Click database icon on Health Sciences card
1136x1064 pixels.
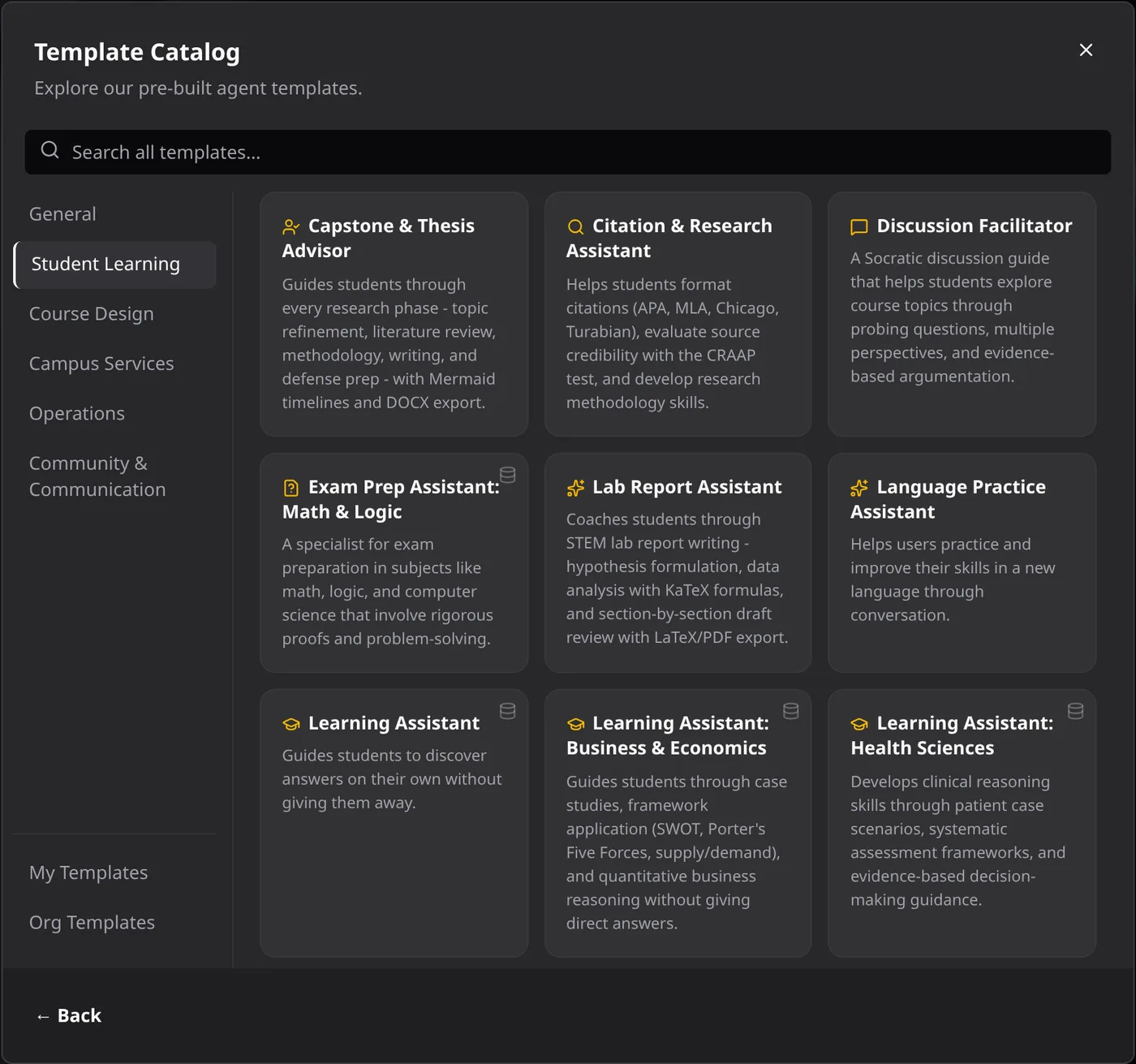1076,711
